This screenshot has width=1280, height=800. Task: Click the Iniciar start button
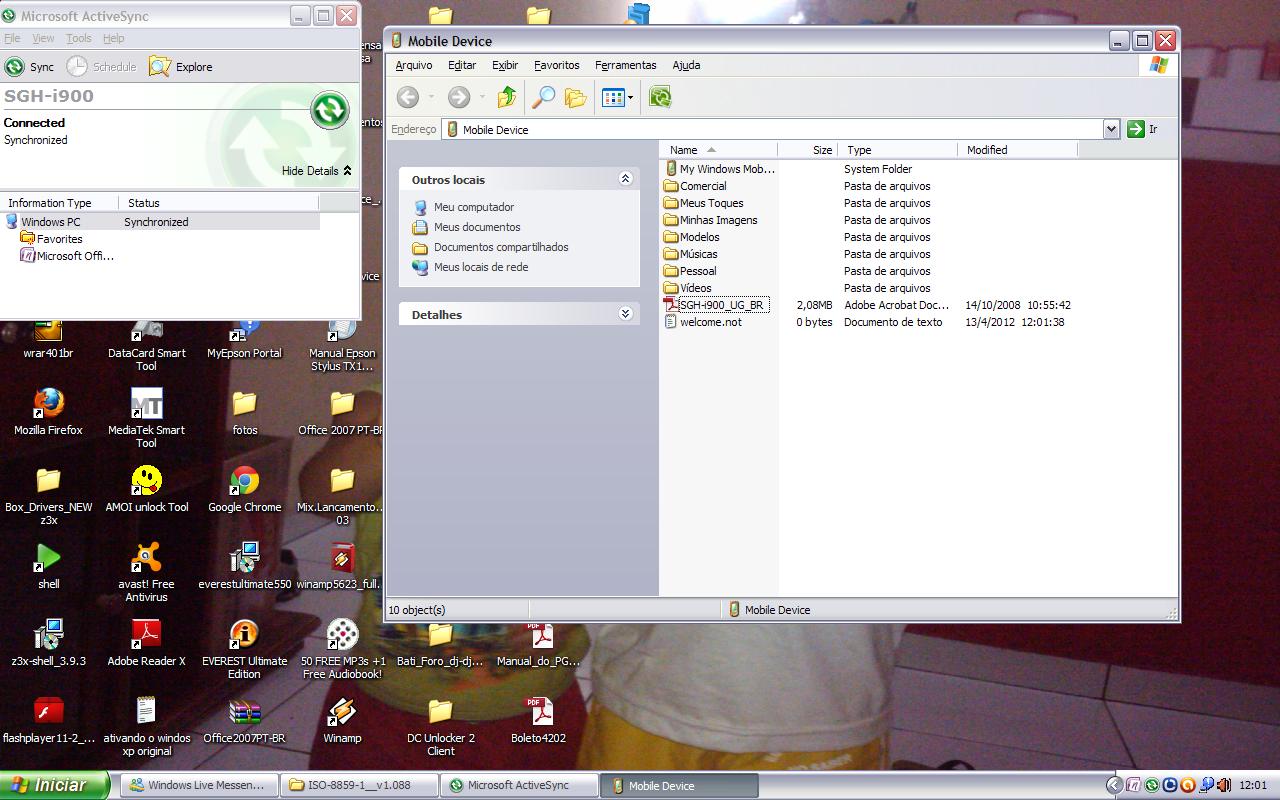click(x=54, y=785)
